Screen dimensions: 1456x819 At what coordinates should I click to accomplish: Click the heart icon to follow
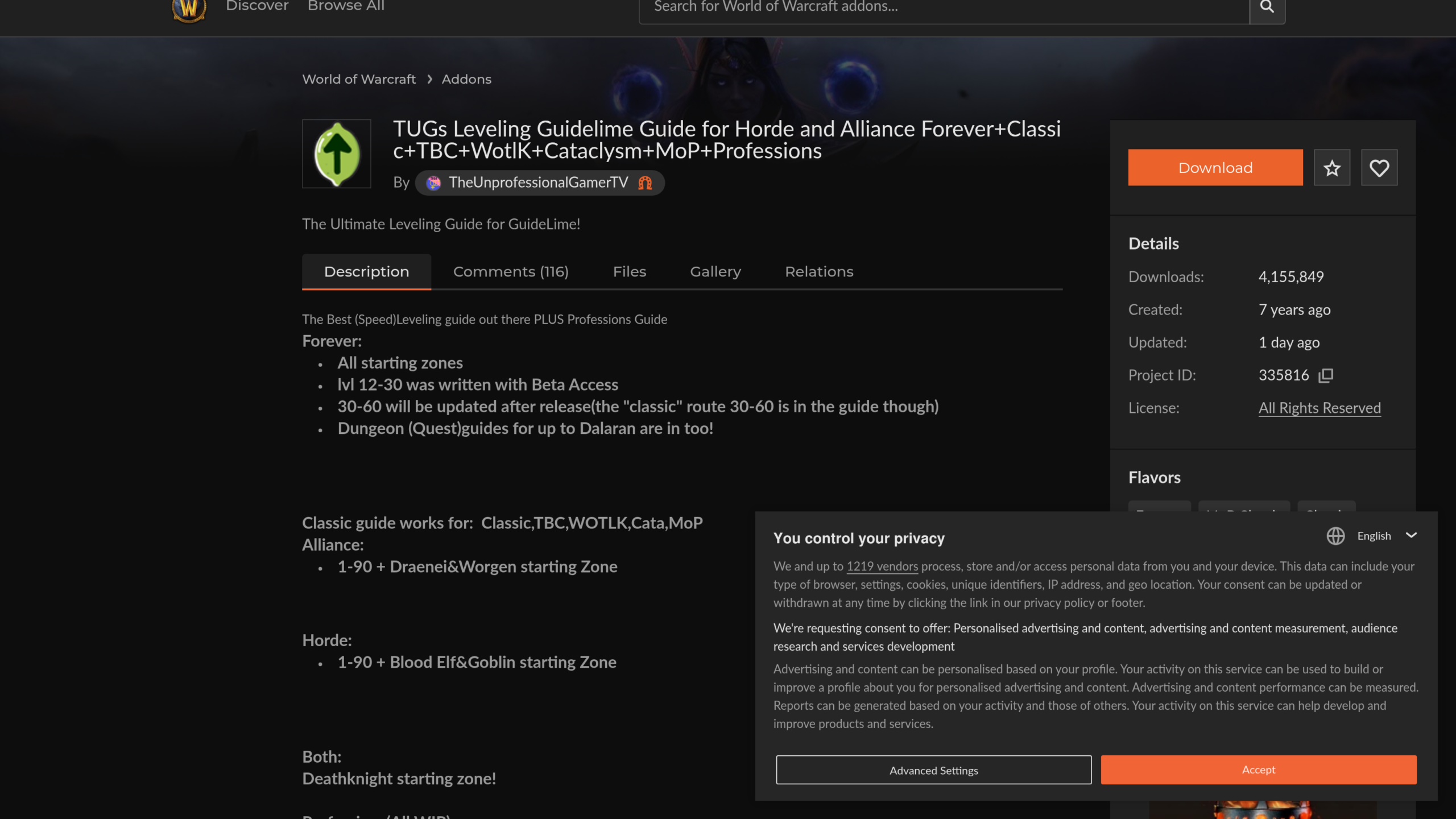coord(1379,168)
